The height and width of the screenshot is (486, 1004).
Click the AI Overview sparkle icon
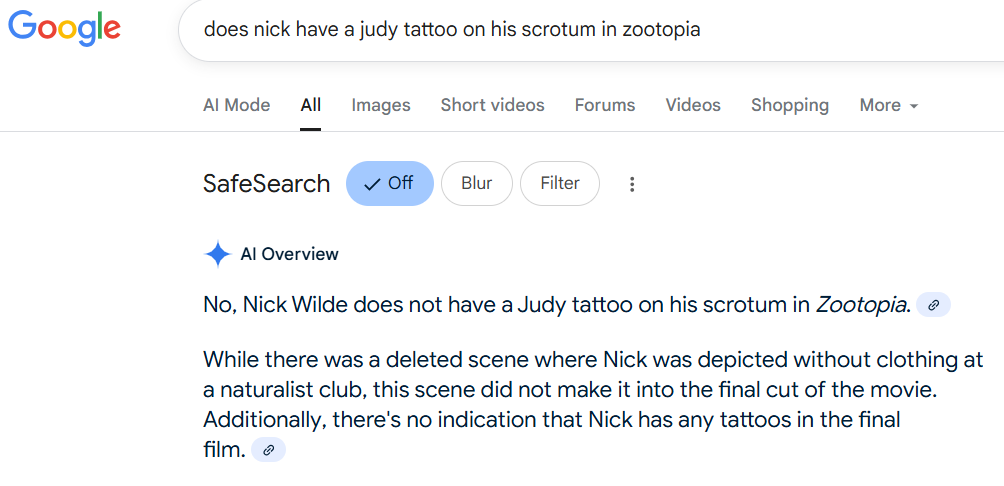click(x=218, y=254)
